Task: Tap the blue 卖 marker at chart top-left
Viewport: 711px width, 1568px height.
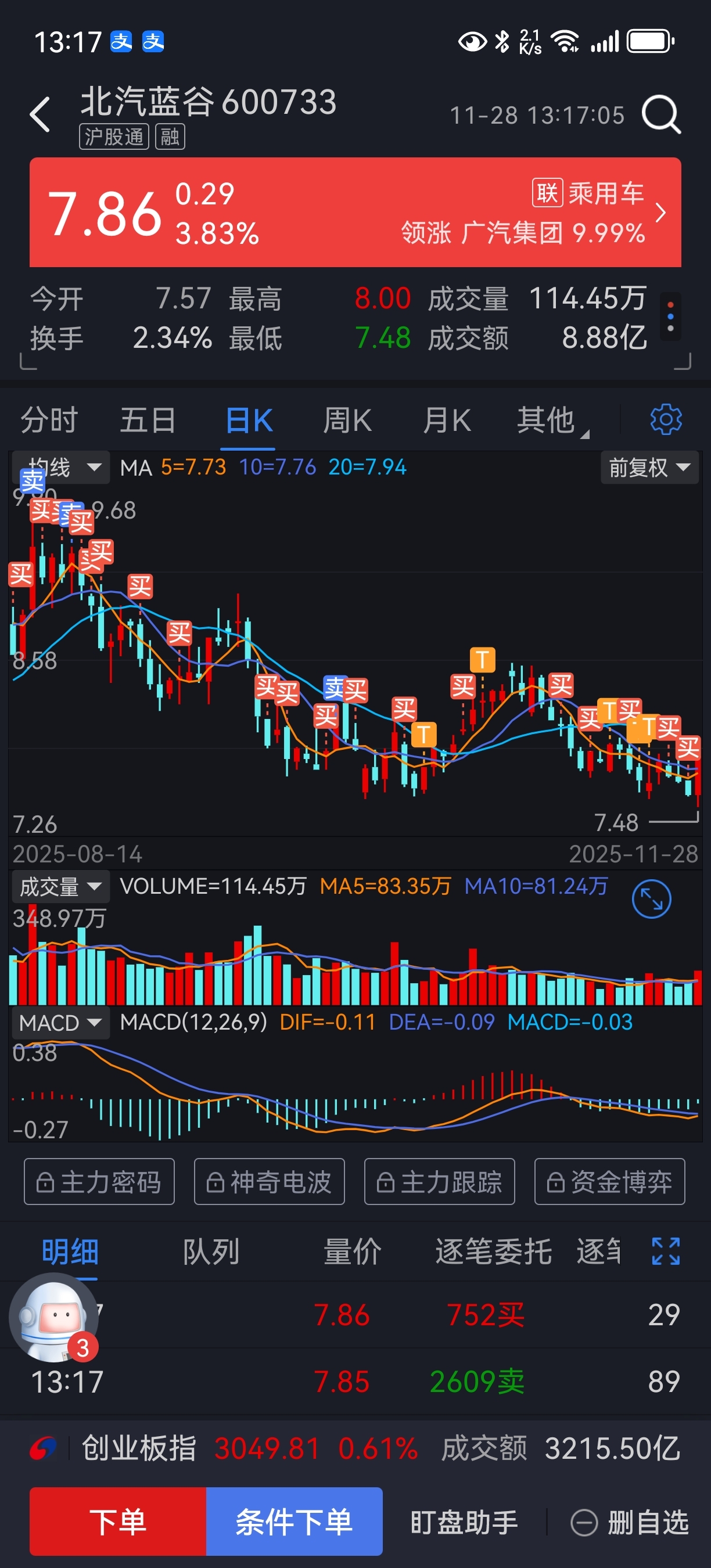Action: pos(33,481)
